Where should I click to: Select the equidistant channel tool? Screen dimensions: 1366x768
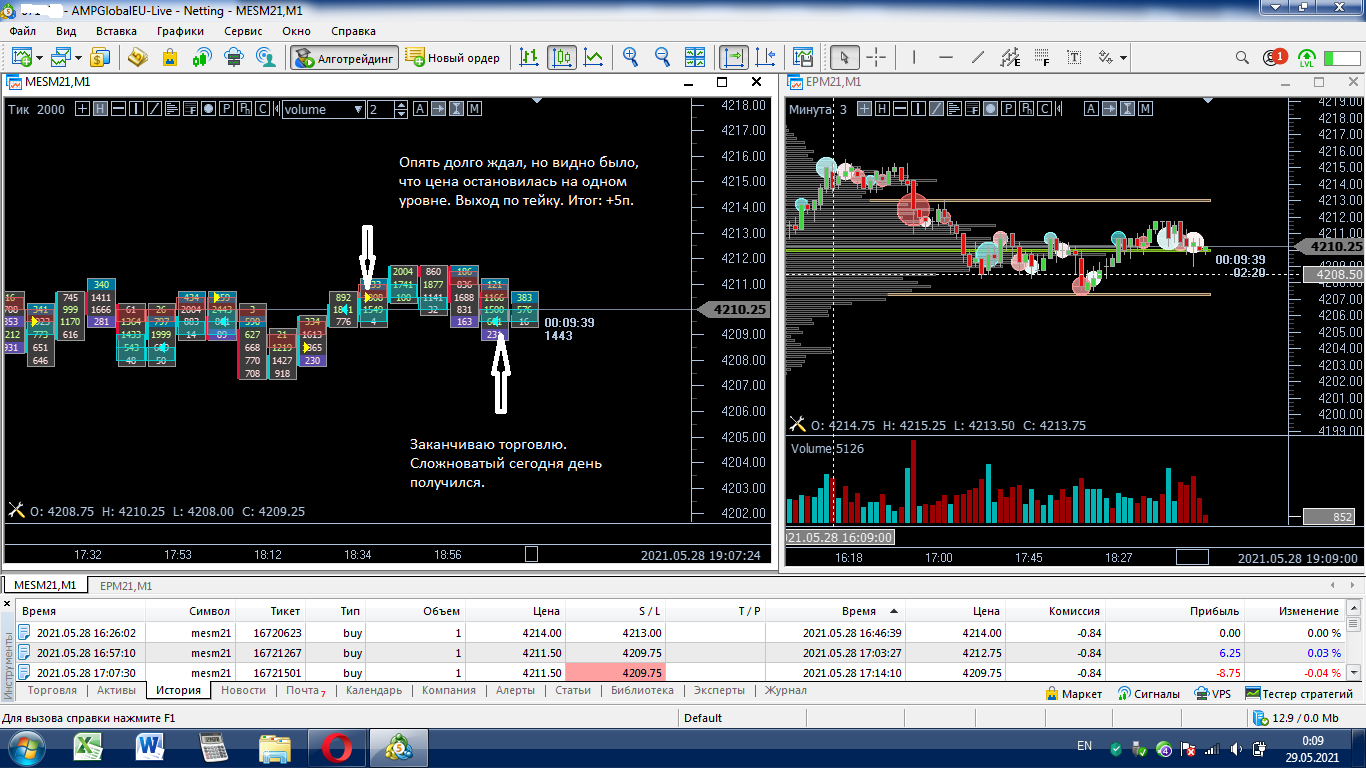coord(1010,57)
